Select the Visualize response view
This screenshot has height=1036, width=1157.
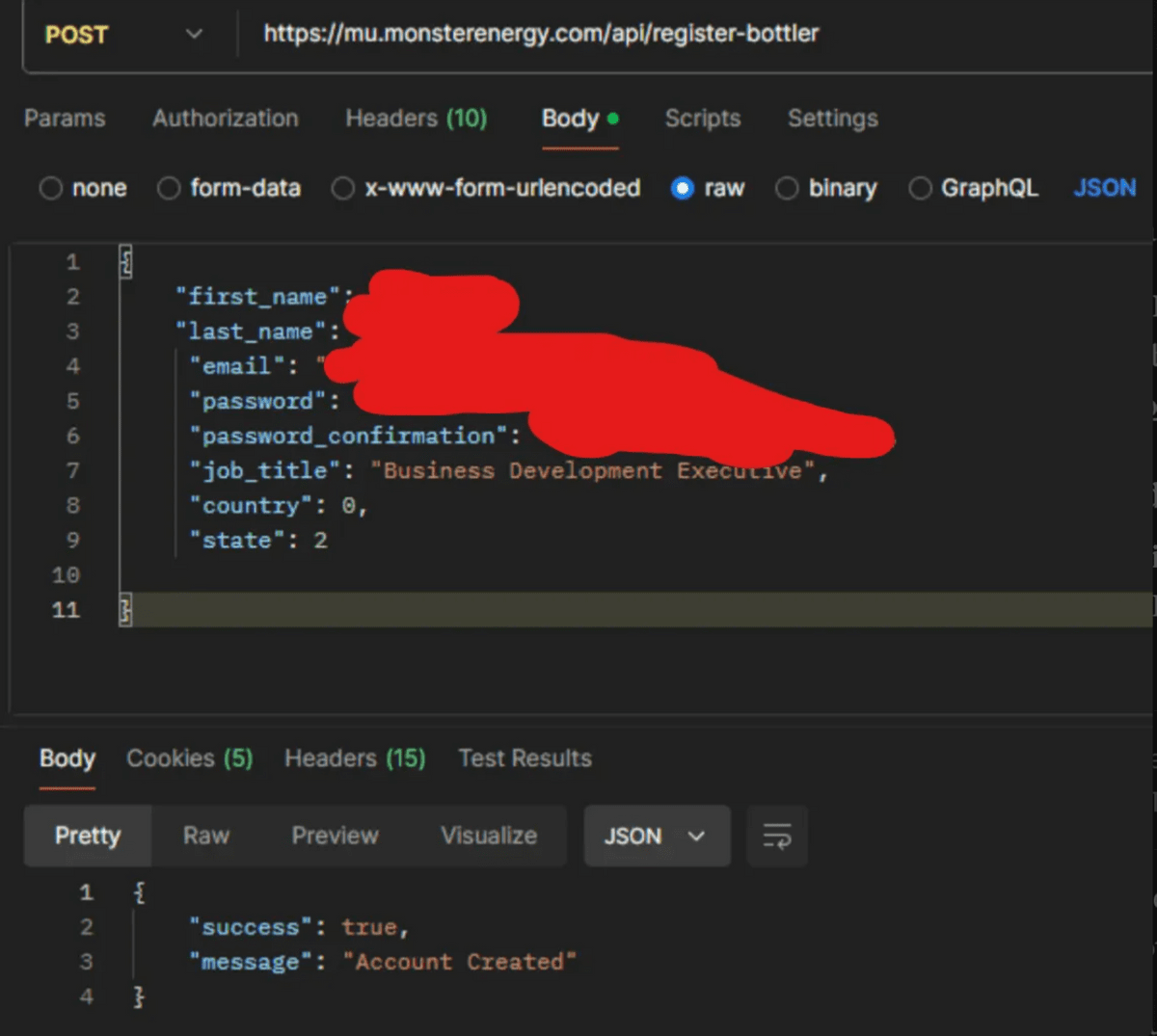pyautogui.click(x=489, y=836)
